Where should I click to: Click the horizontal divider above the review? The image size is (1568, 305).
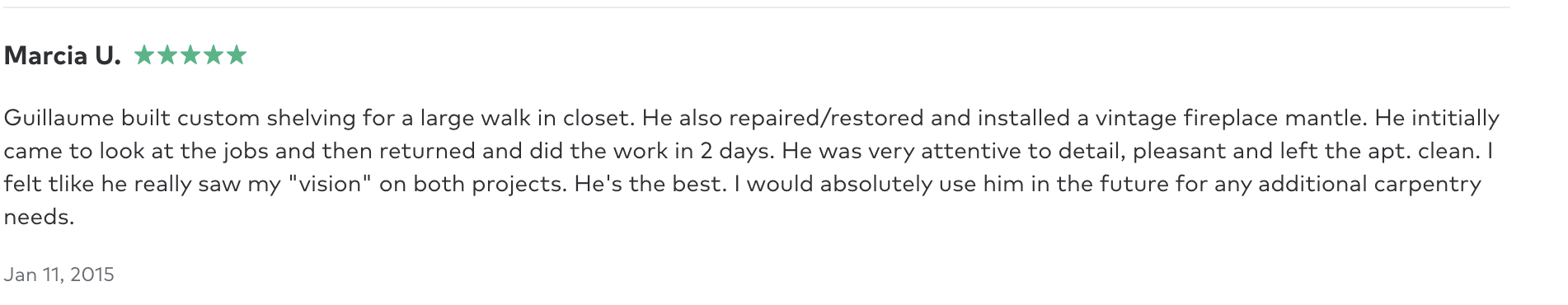click(755, 7)
